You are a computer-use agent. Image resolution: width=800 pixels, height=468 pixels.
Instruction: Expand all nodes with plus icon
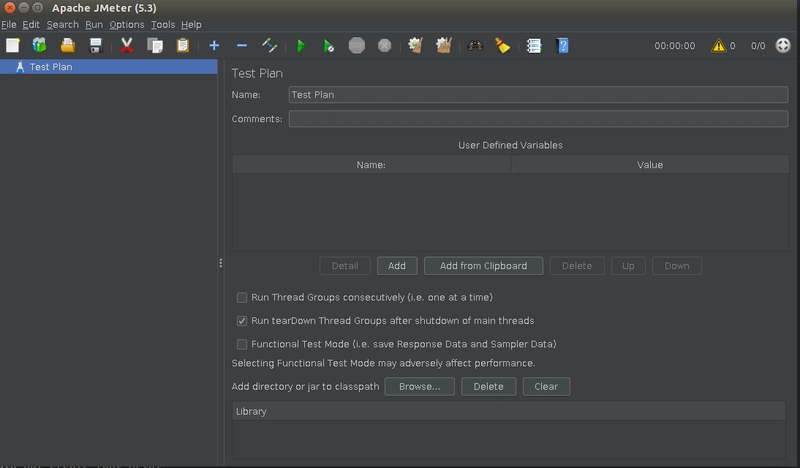[214, 46]
